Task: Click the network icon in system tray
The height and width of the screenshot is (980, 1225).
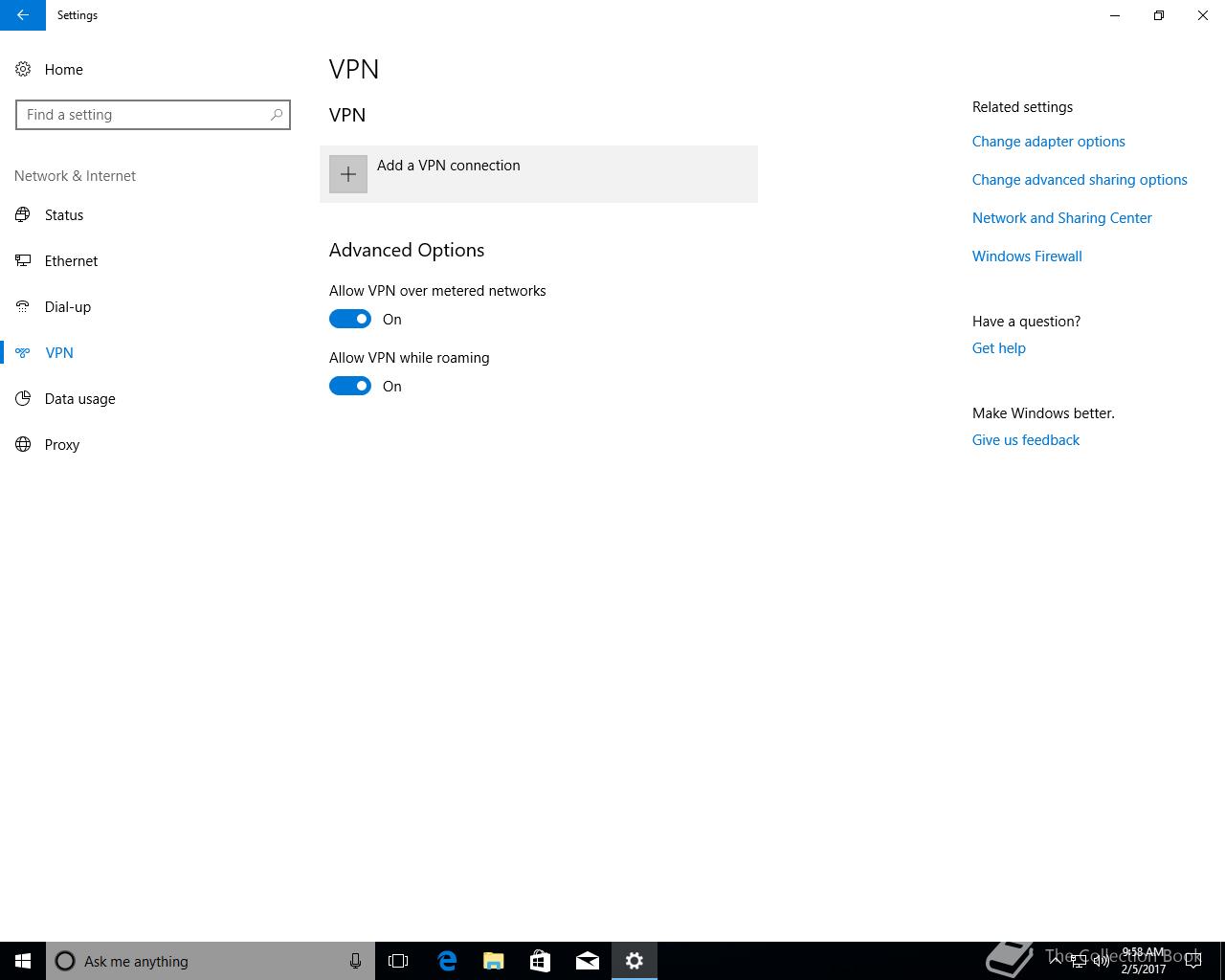Action: point(1079,961)
